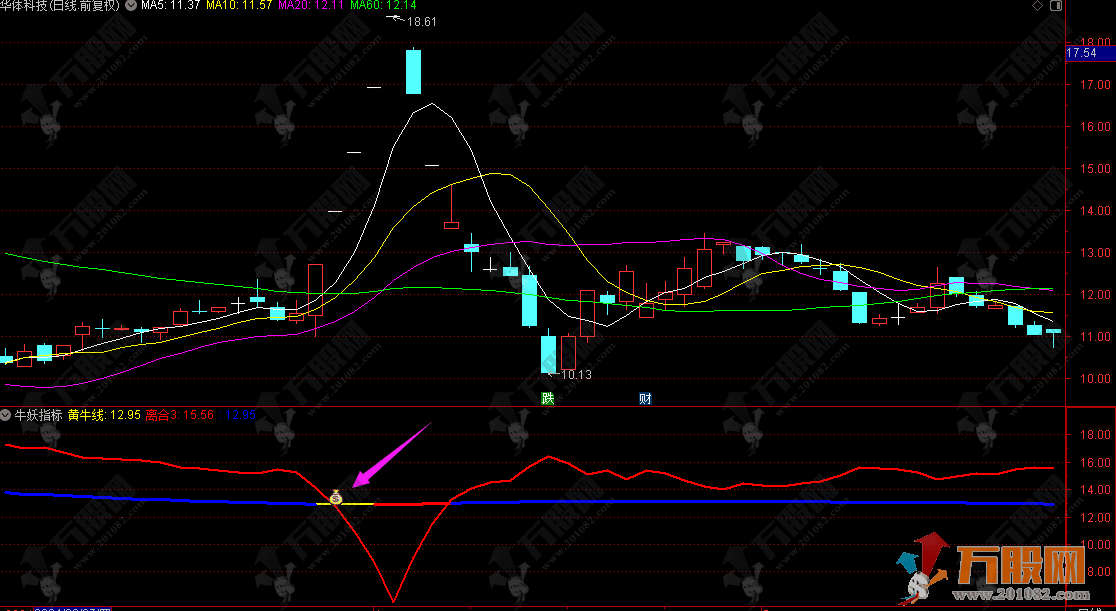
Task: Click the 17.00 price axis label
Action: 1095,85
